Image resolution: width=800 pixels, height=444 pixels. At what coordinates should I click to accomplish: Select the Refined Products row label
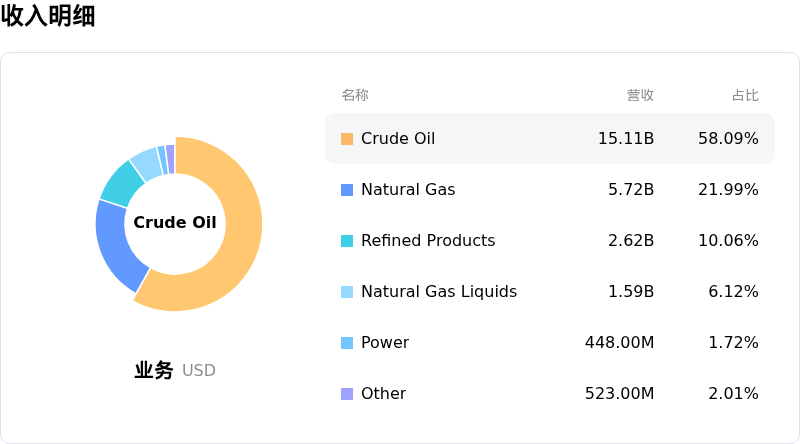pos(428,241)
